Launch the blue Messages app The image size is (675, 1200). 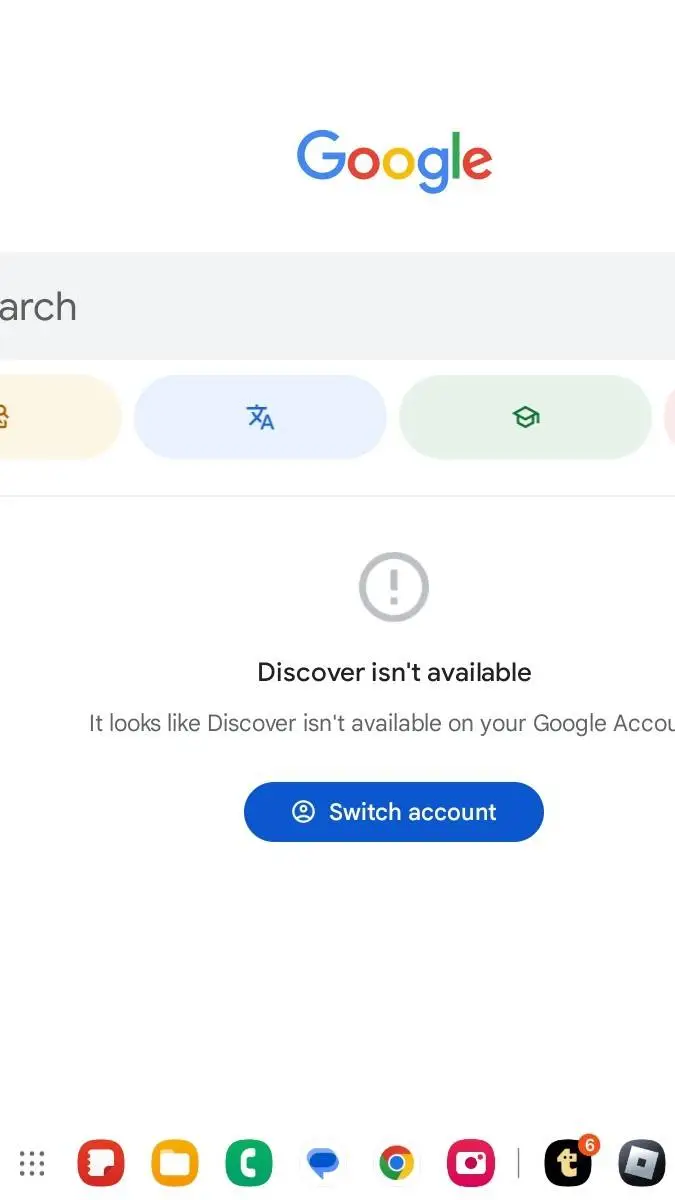click(323, 1163)
